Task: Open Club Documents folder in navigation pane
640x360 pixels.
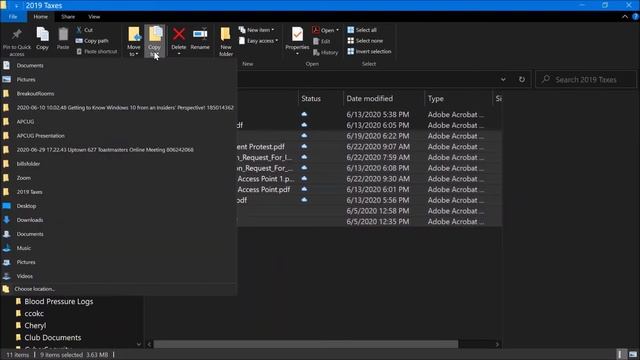Action: [x=53, y=338]
